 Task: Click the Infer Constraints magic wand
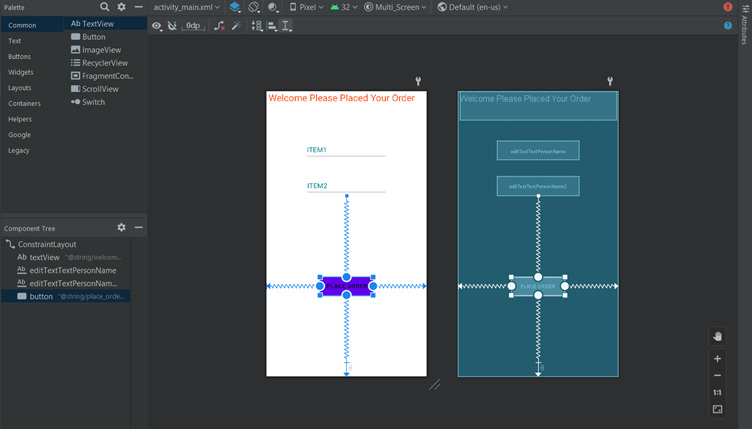(x=236, y=26)
